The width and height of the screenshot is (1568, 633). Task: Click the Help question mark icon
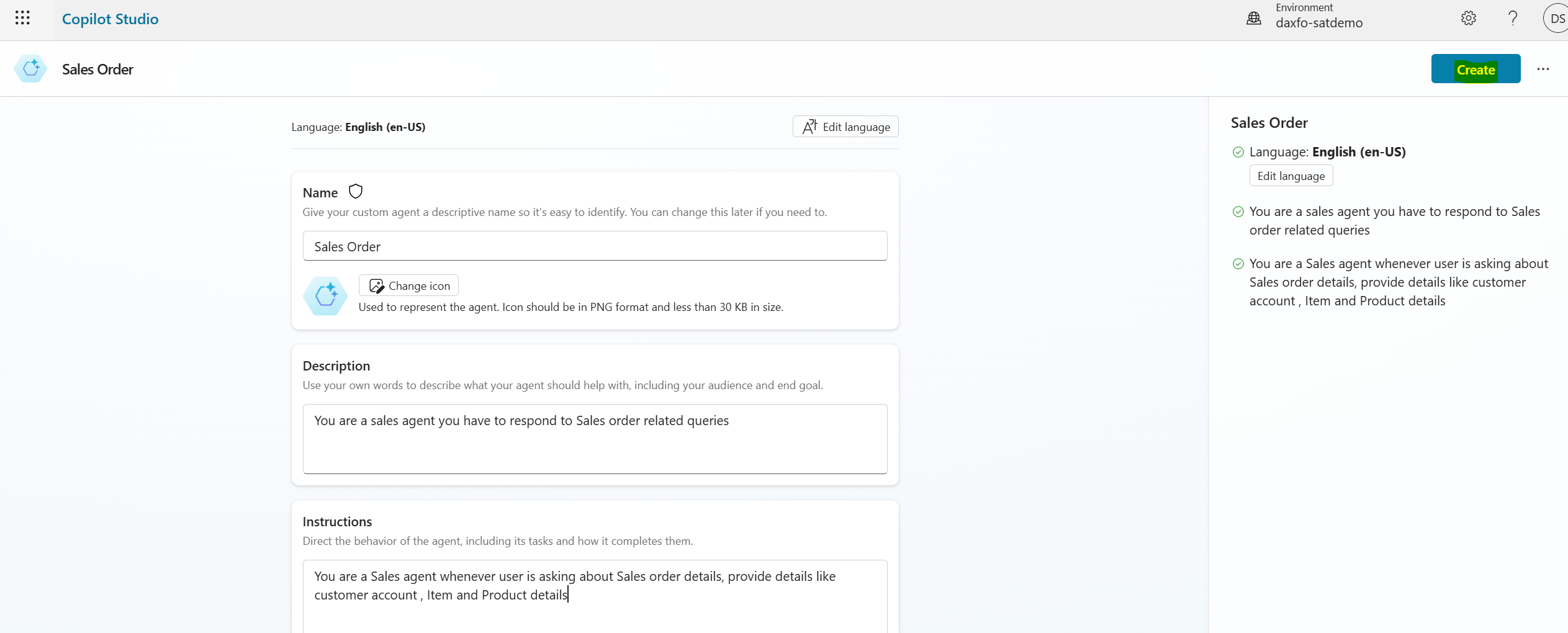[1513, 19]
